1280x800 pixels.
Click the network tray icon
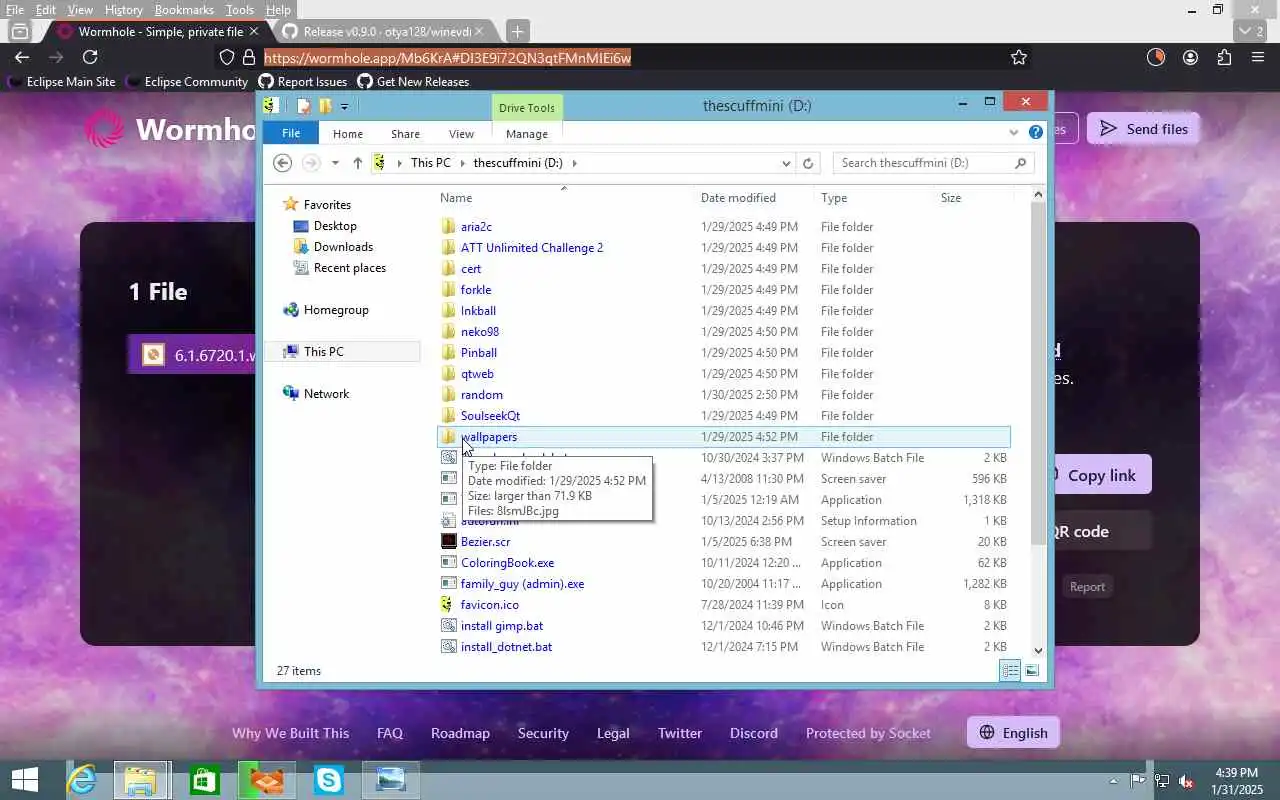pyautogui.click(x=1162, y=781)
